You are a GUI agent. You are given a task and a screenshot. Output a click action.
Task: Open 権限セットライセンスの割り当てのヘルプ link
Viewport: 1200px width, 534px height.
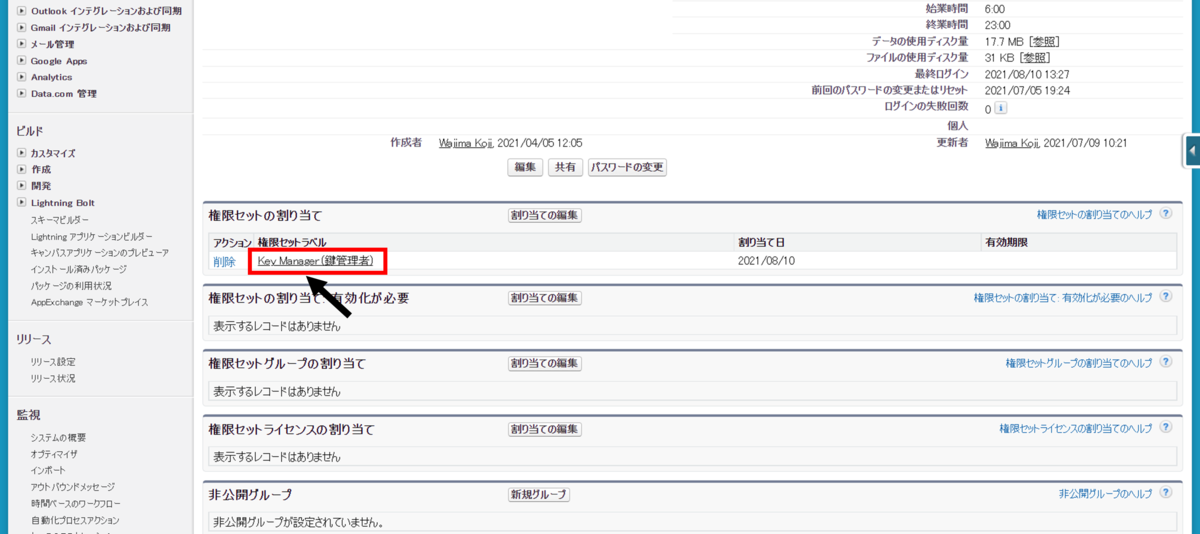click(1077, 428)
